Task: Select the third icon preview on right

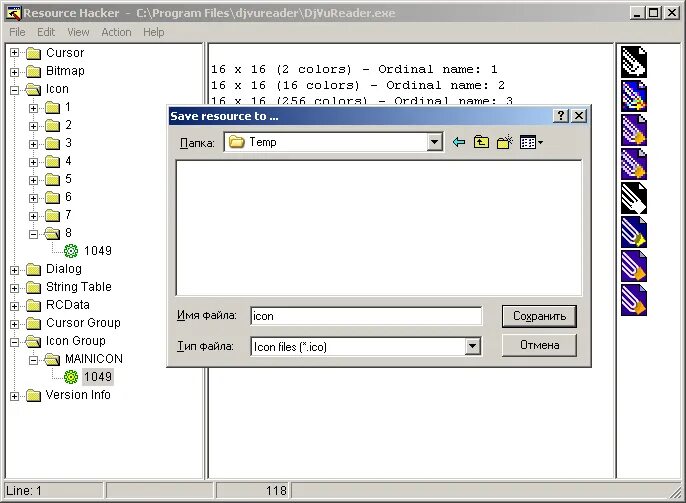Action: [634, 130]
